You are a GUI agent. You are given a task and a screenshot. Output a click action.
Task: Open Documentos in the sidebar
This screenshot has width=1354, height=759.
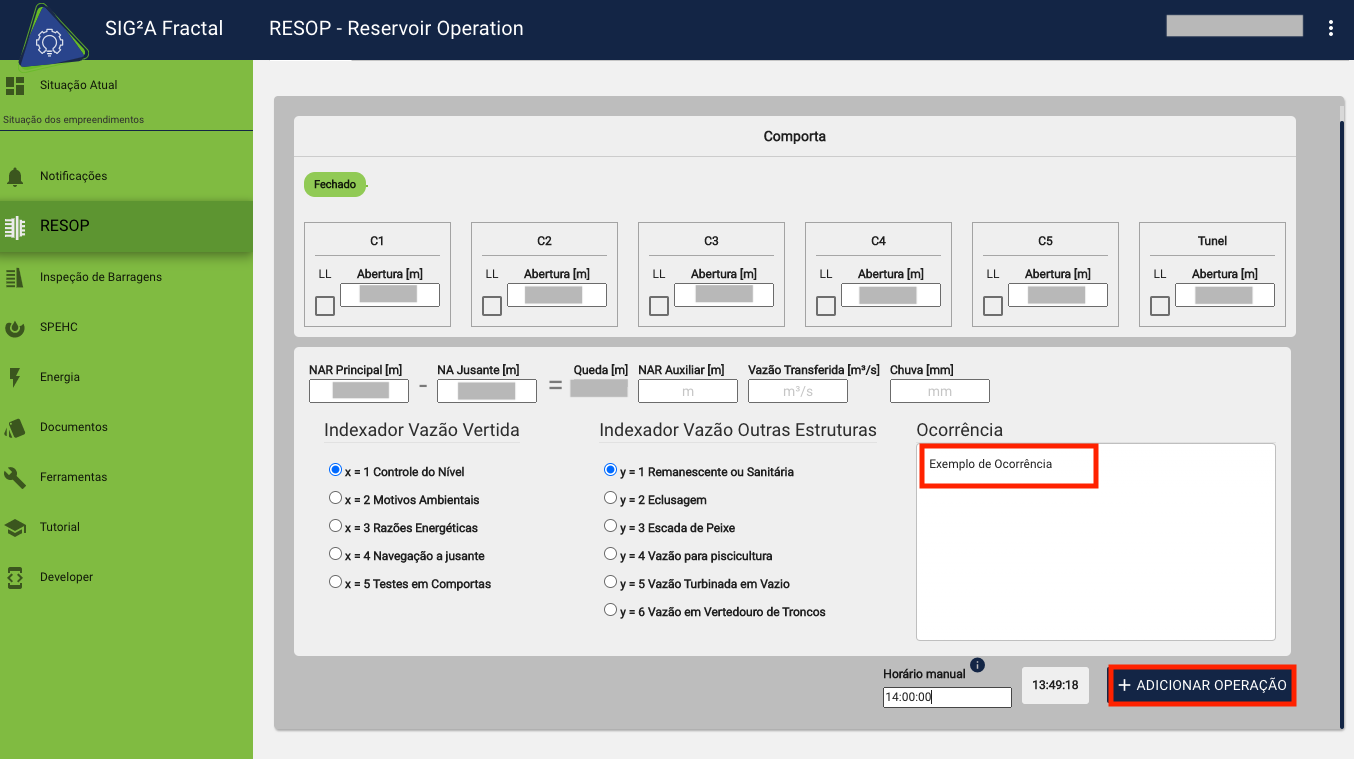coord(73,427)
